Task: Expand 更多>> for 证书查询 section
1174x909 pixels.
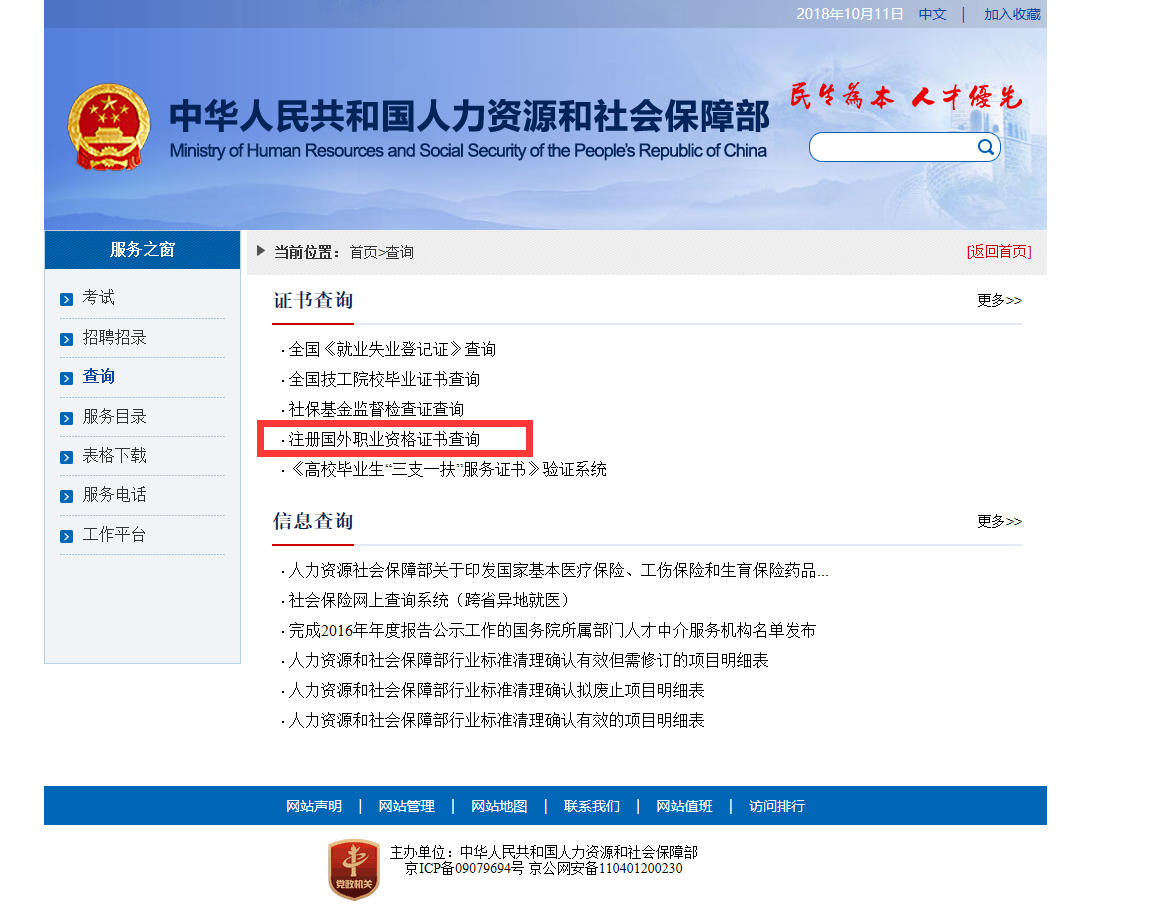Action: point(998,299)
